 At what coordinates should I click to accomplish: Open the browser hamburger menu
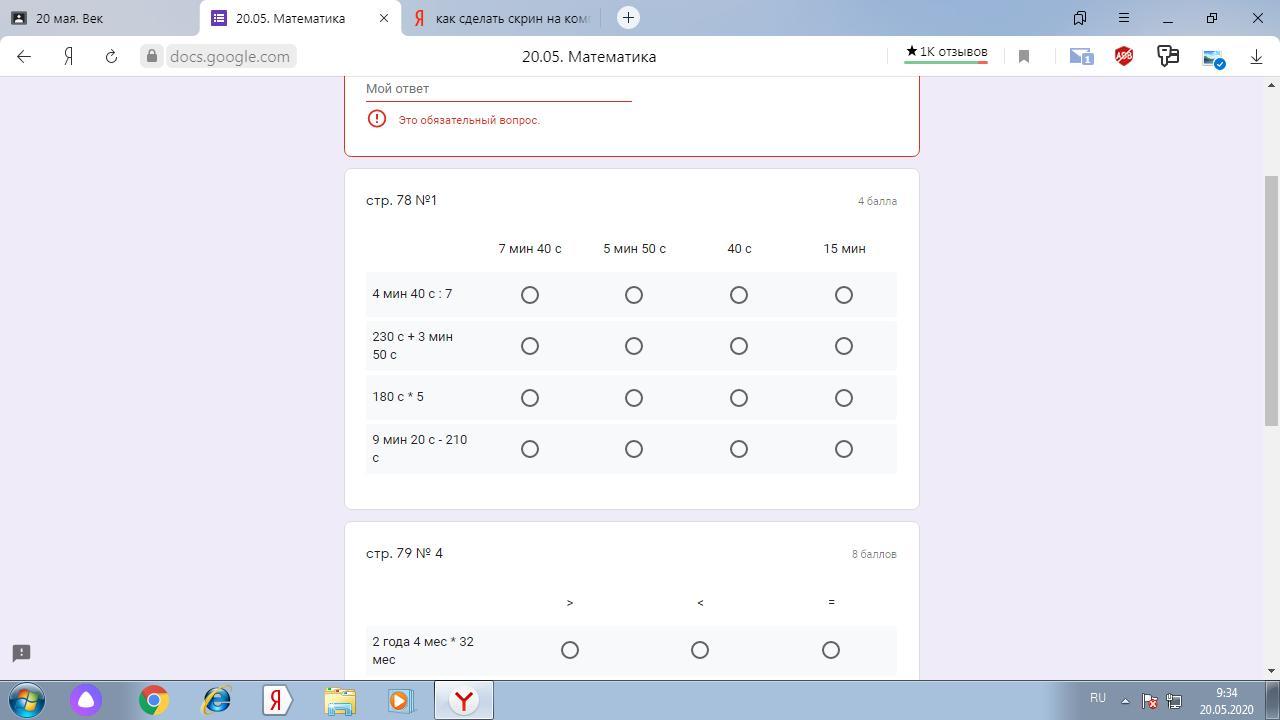pyautogui.click(x=1124, y=18)
